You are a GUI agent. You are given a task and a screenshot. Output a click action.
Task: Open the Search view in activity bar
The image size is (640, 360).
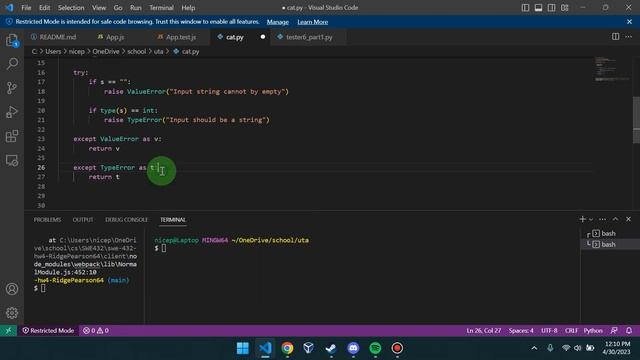tap(12, 64)
